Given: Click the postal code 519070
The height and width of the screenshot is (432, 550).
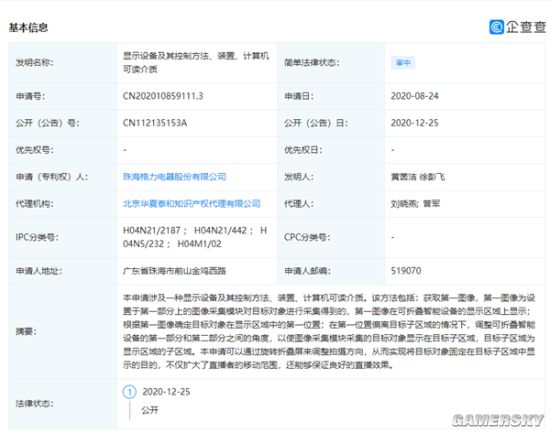Looking at the screenshot, I should coord(406,271).
